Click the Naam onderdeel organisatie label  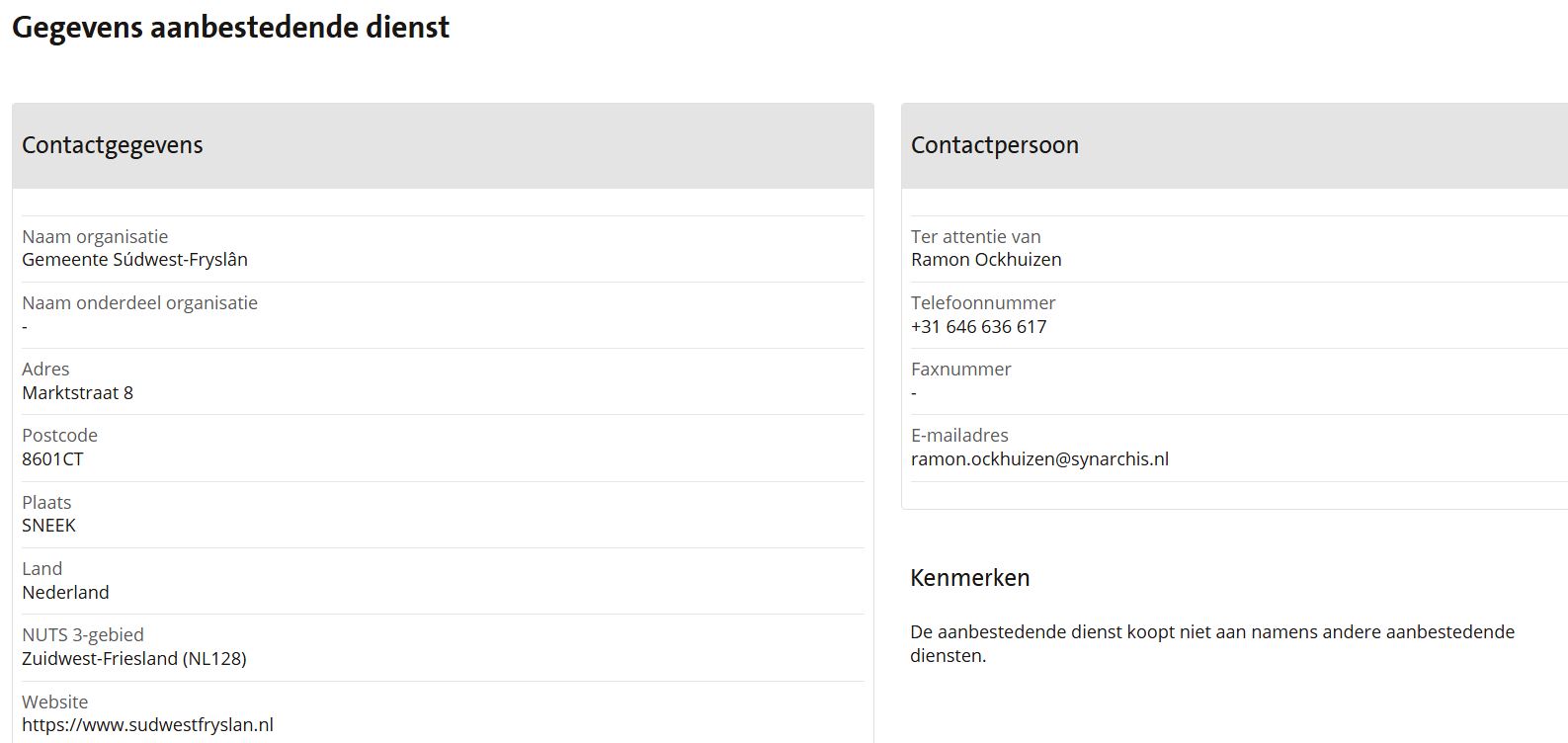pyautogui.click(x=139, y=302)
